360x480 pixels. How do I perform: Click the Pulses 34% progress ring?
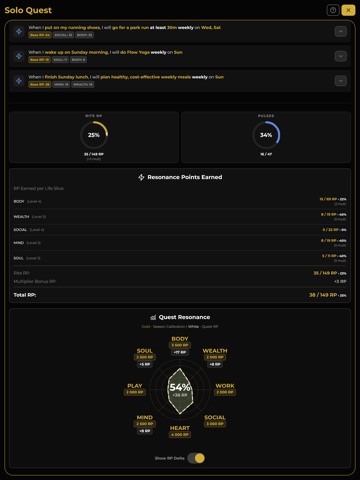pyautogui.click(x=266, y=135)
